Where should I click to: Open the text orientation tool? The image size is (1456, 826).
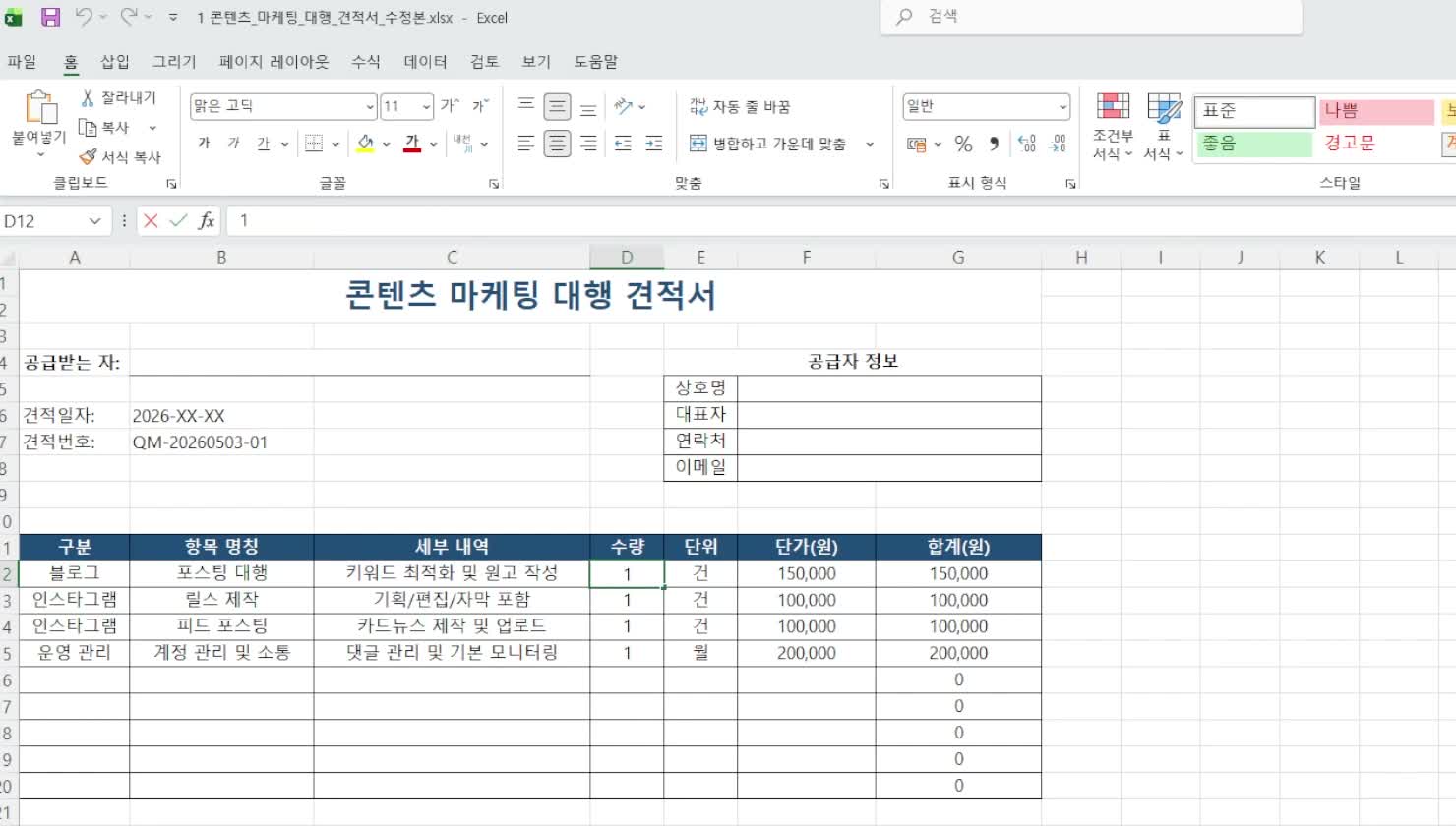(624, 106)
